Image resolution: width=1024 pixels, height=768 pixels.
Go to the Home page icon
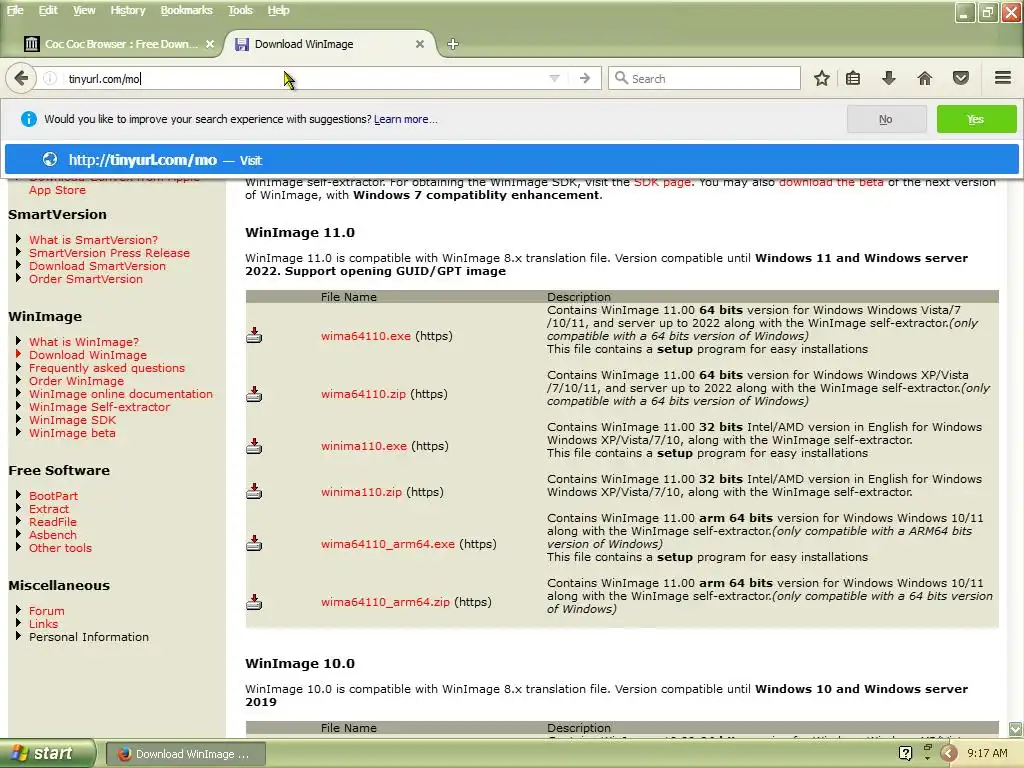924,78
